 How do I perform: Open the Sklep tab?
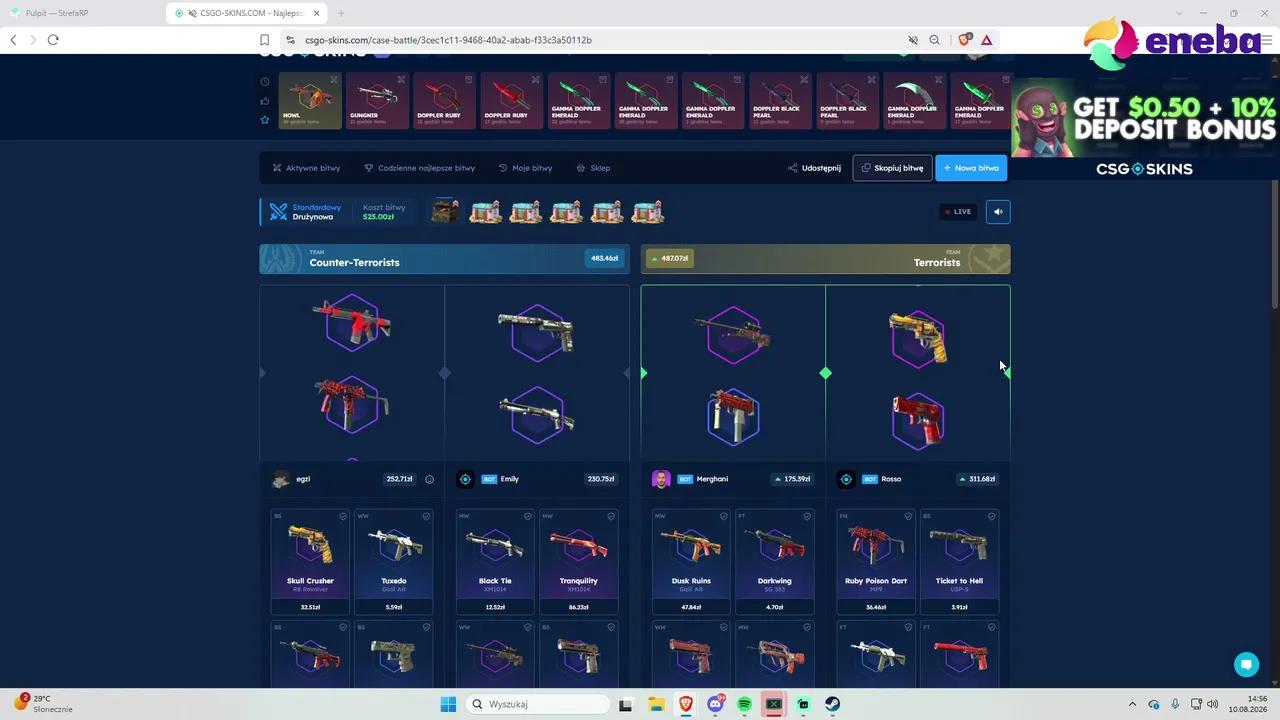pos(593,168)
